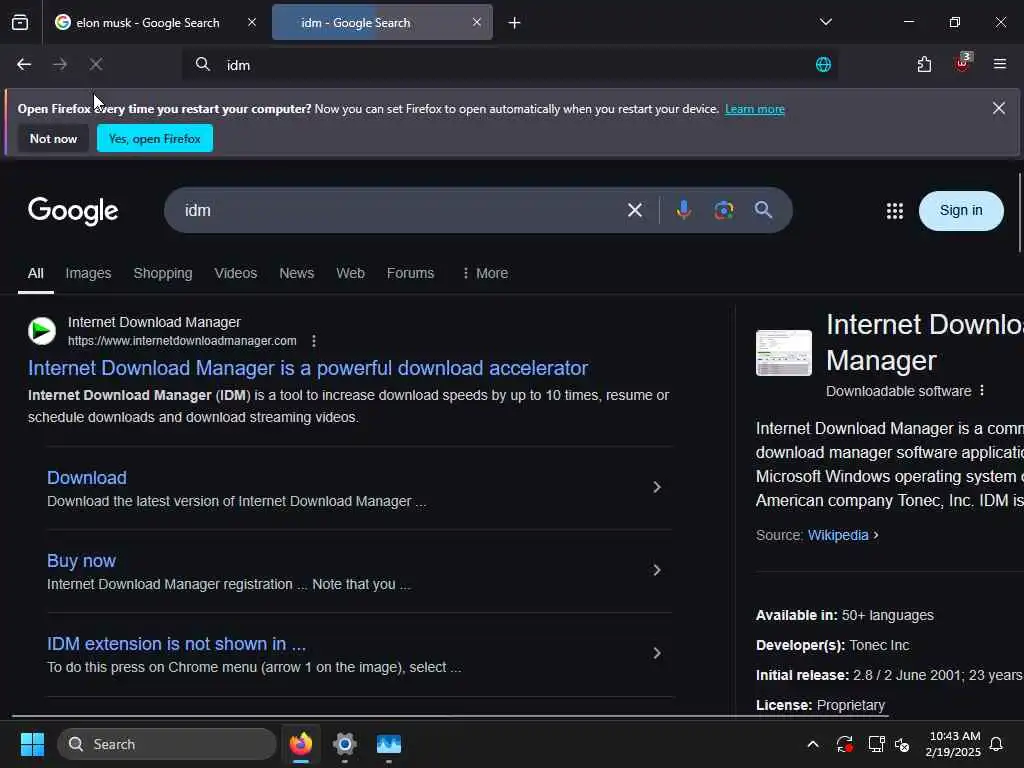Image resolution: width=1024 pixels, height=768 pixels.
Task: Click the horizontal scrollbar at page bottom
Action: click(x=451, y=716)
